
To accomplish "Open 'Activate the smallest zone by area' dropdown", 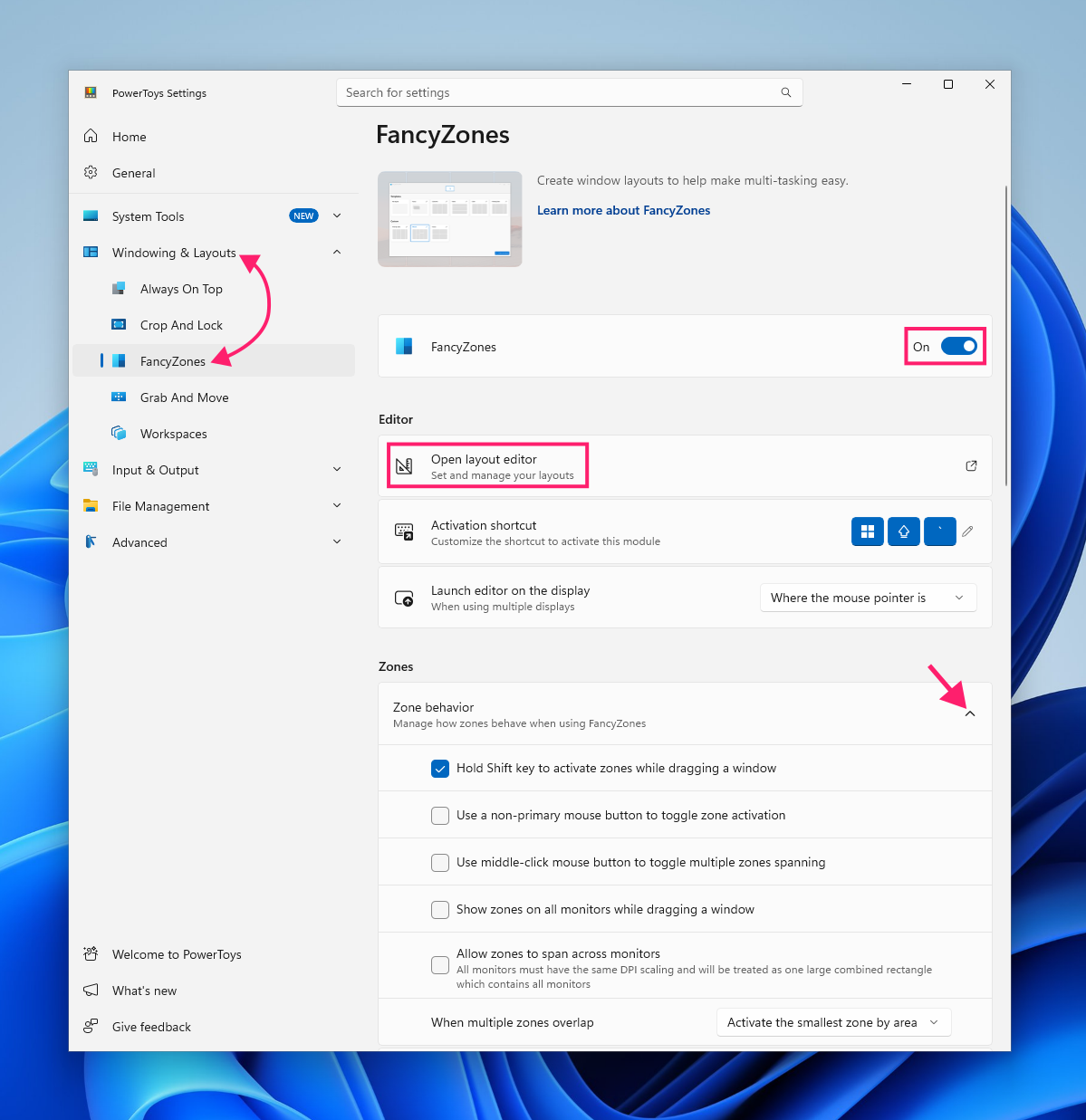I will 833,1022.
